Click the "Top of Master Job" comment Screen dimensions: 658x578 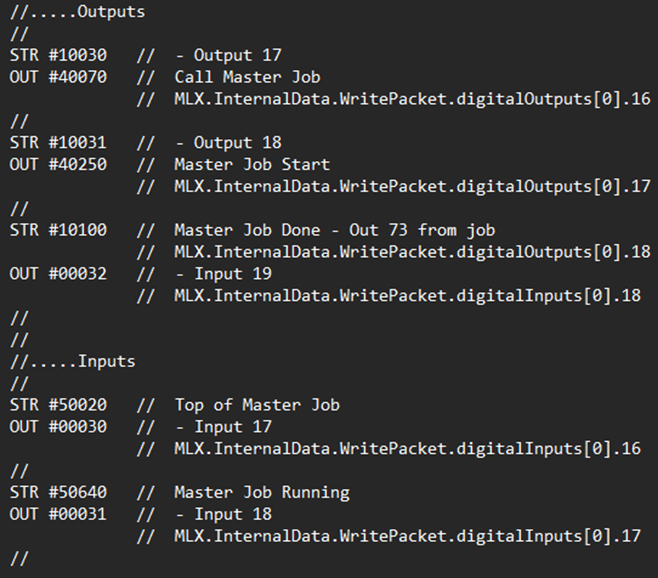(257, 405)
